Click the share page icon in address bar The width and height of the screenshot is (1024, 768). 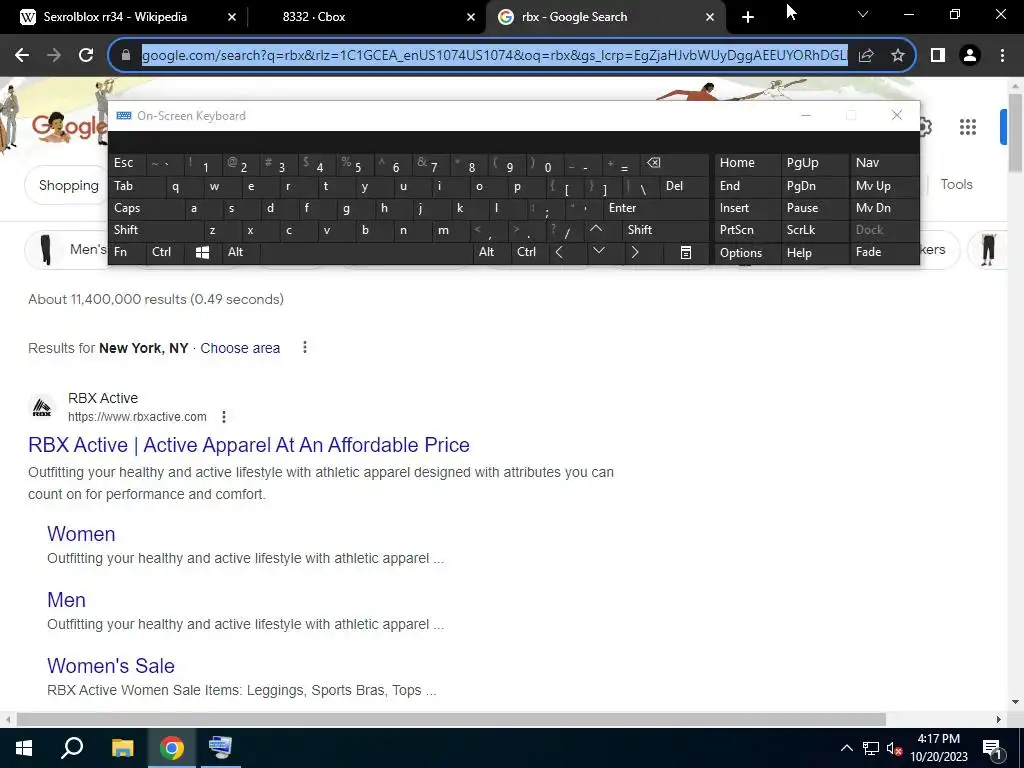coord(866,56)
